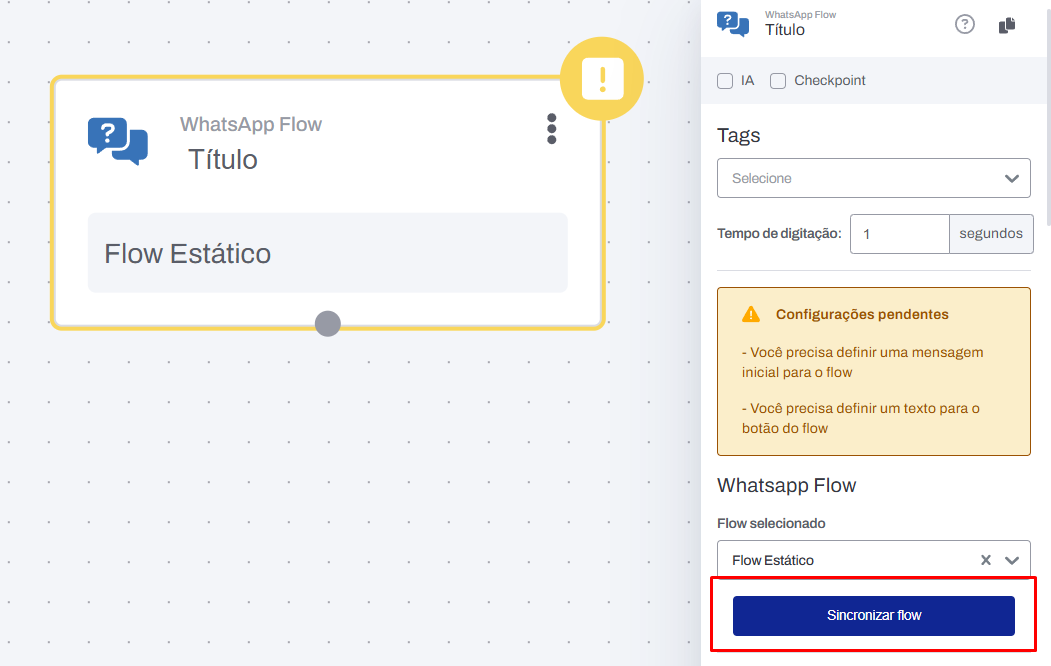Click the WhatsApp Flow label on canvas node
Image resolution: width=1051 pixels, height=666 pixels.
(x=251, y=124)
